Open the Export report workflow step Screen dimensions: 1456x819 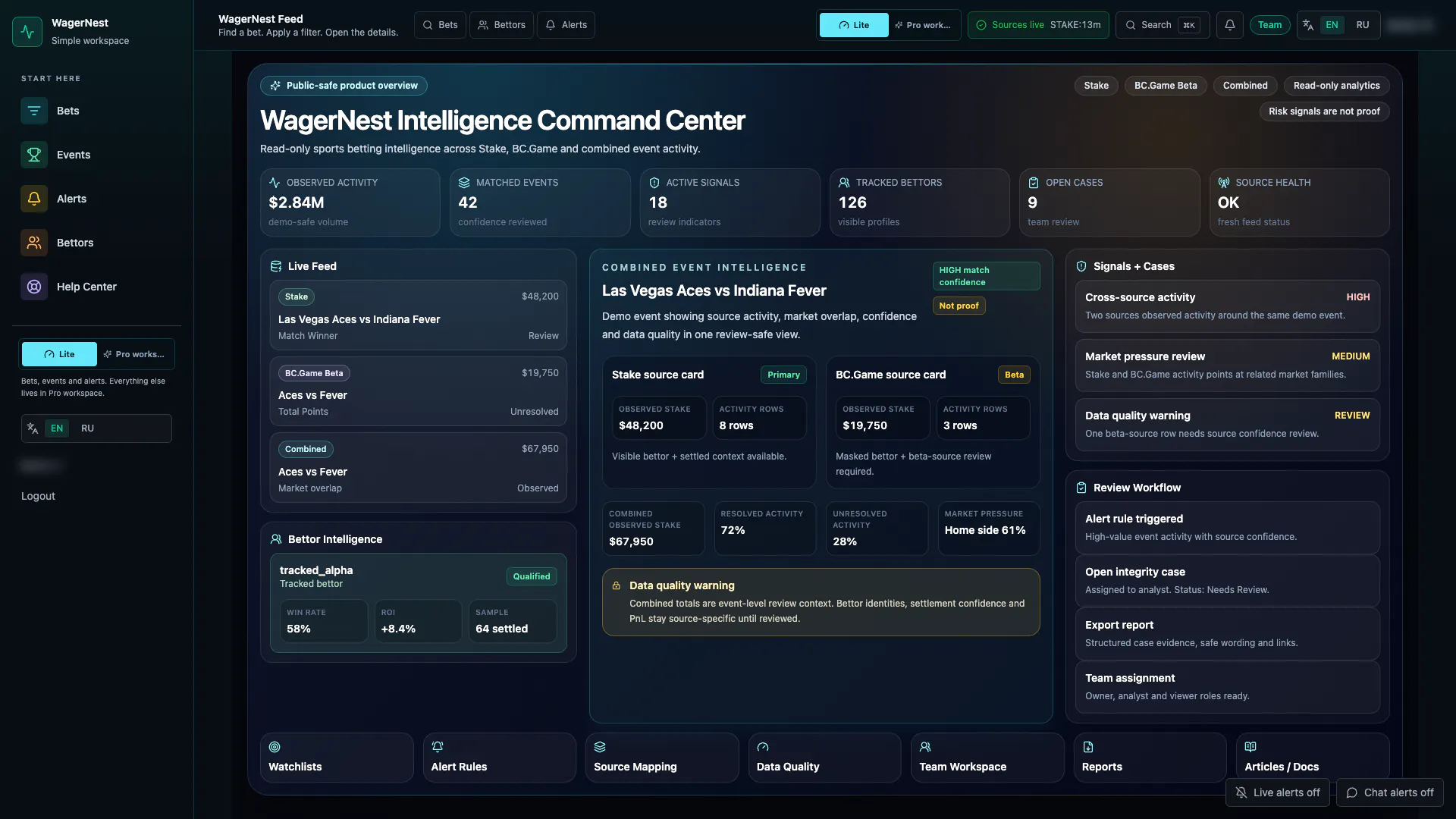coord(1228,634)
